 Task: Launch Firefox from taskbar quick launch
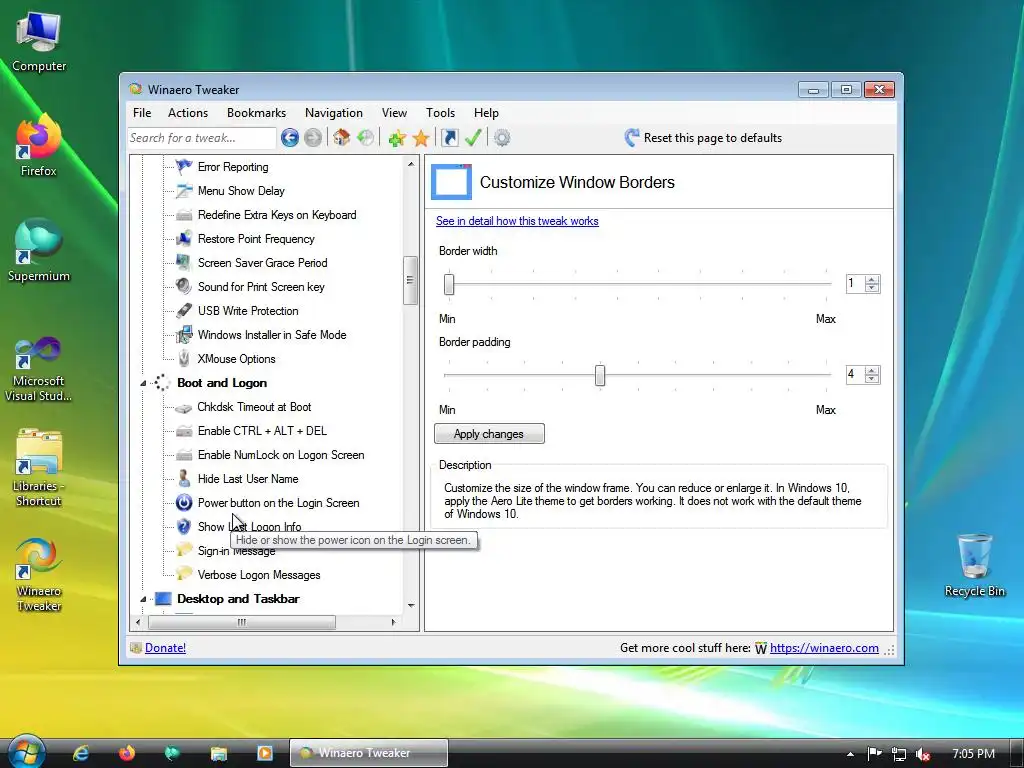point(127,754)
